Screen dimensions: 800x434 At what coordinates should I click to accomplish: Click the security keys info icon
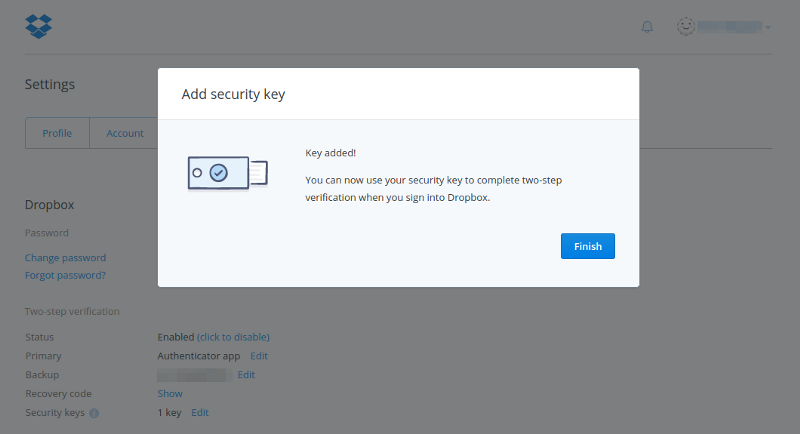click(x=94, y=413)
